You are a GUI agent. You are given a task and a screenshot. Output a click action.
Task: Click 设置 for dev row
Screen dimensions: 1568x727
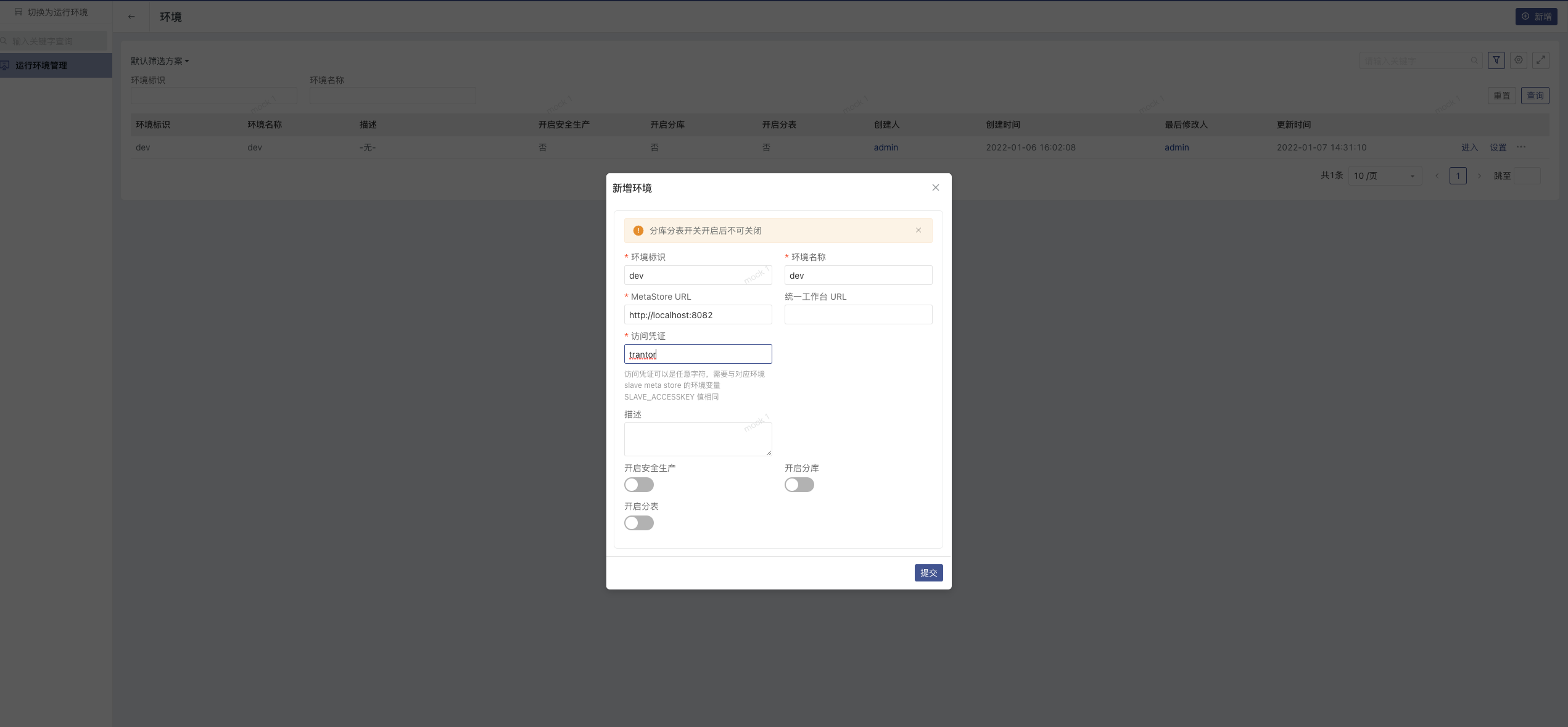(1498, 147)
